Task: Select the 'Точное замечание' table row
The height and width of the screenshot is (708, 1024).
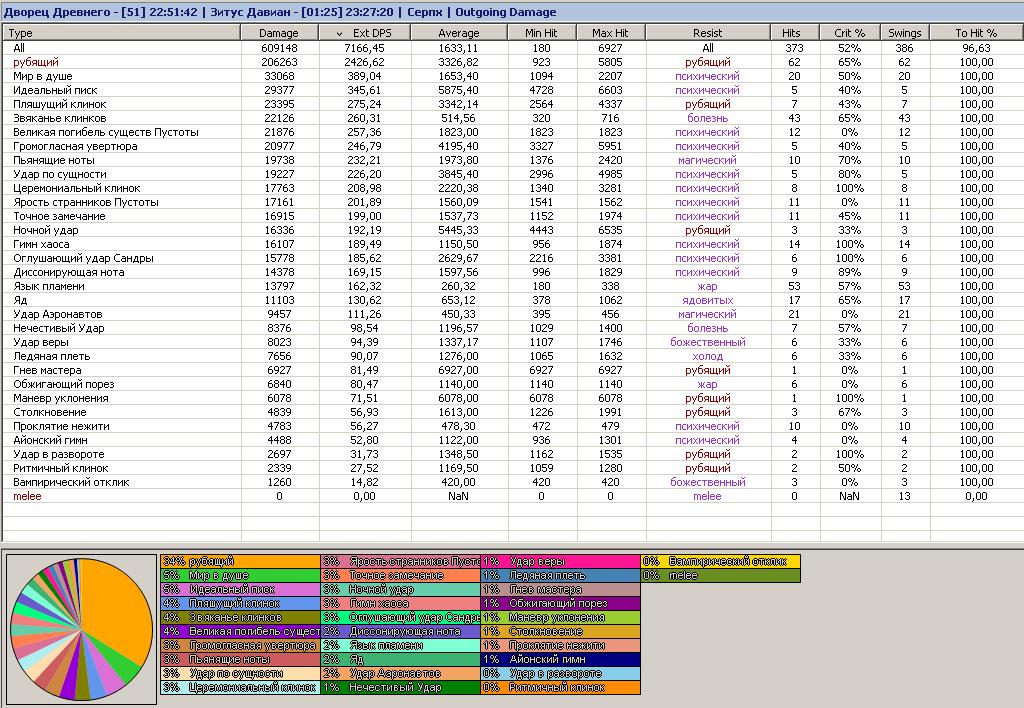Action: [x=512, y=216]
